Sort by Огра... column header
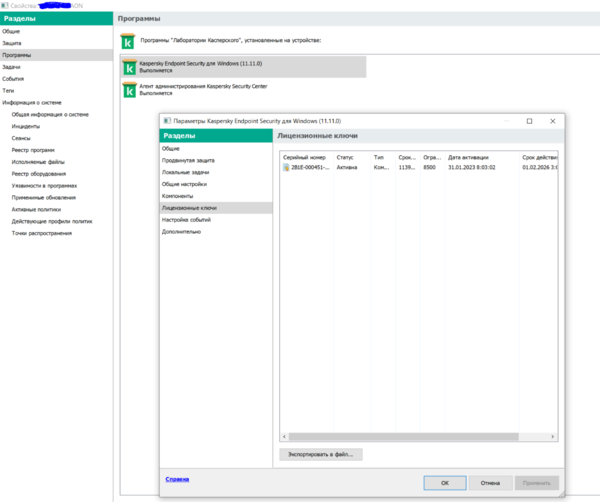This screenshot has width=600, height=502. point(432,157)
